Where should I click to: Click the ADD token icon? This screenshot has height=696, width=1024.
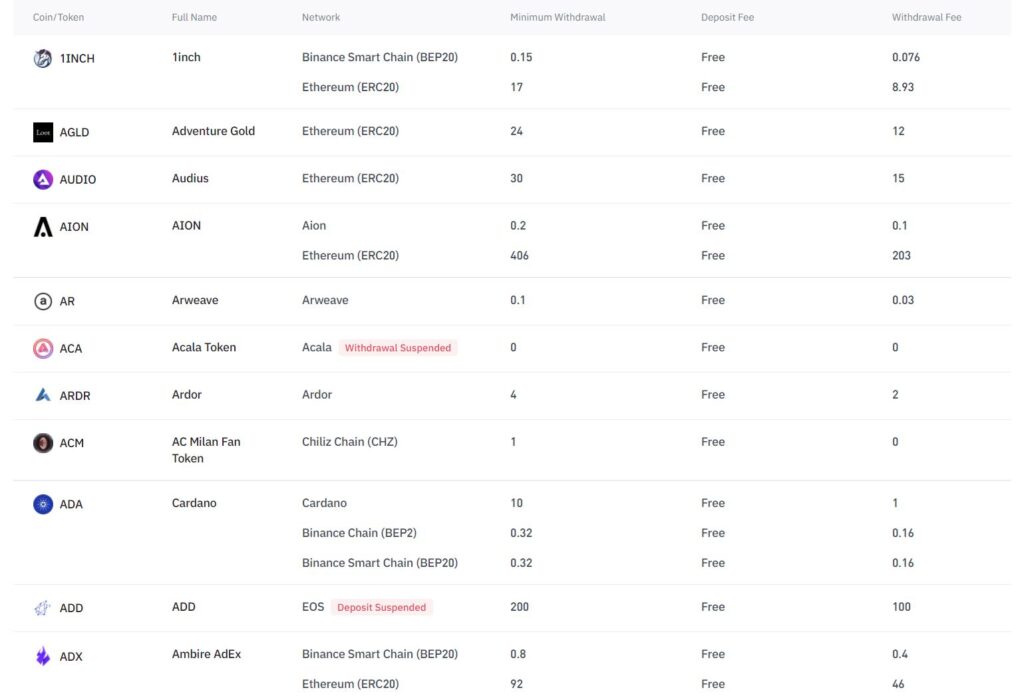[x=42, y=608]
